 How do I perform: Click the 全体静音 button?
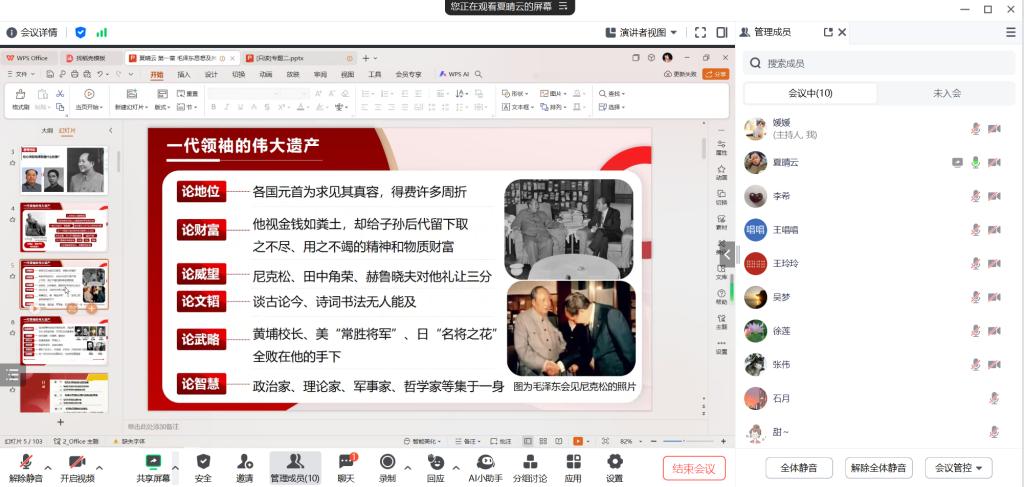798,467
